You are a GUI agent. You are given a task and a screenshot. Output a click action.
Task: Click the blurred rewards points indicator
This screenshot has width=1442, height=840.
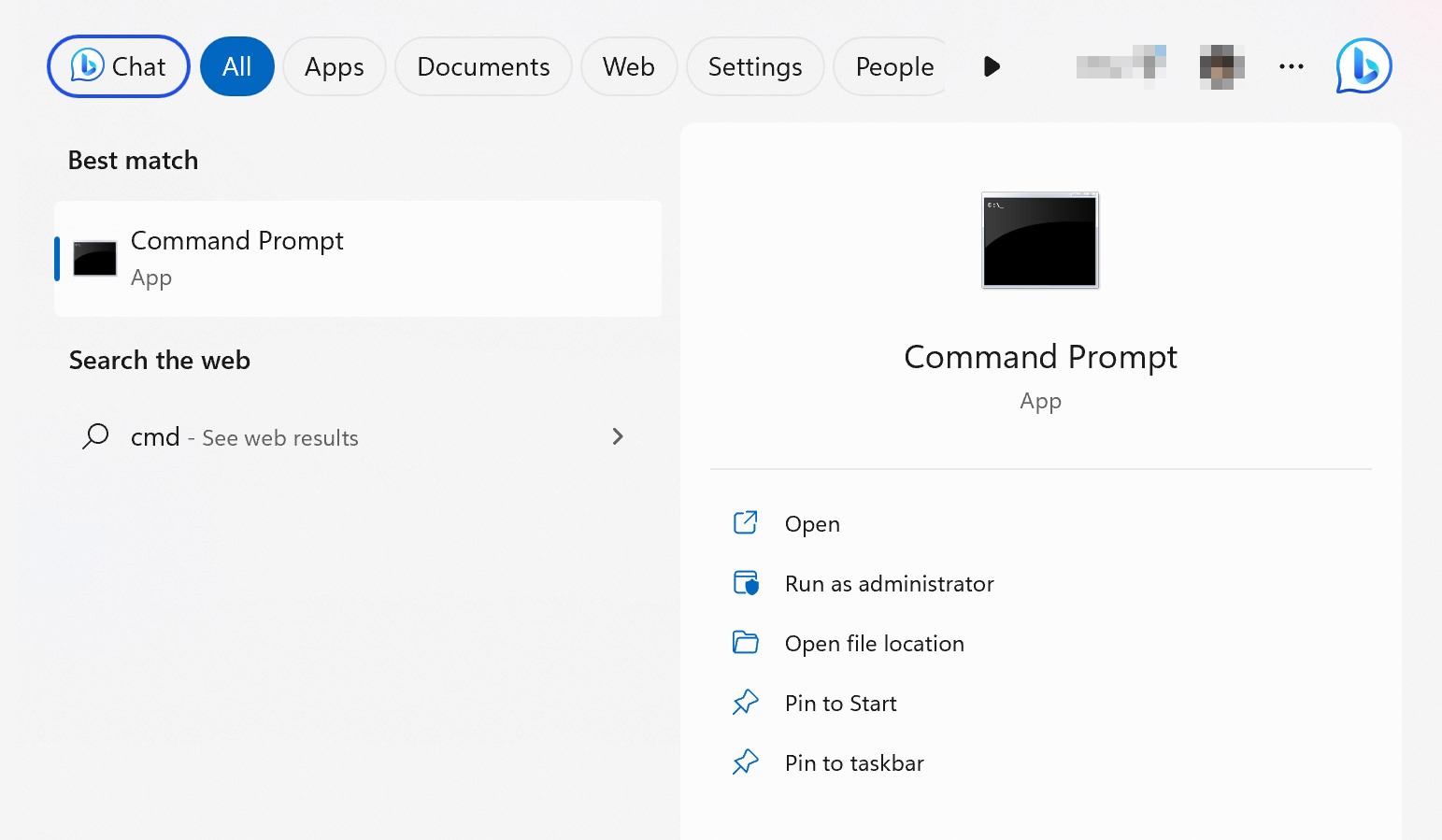pos(1121,65)
